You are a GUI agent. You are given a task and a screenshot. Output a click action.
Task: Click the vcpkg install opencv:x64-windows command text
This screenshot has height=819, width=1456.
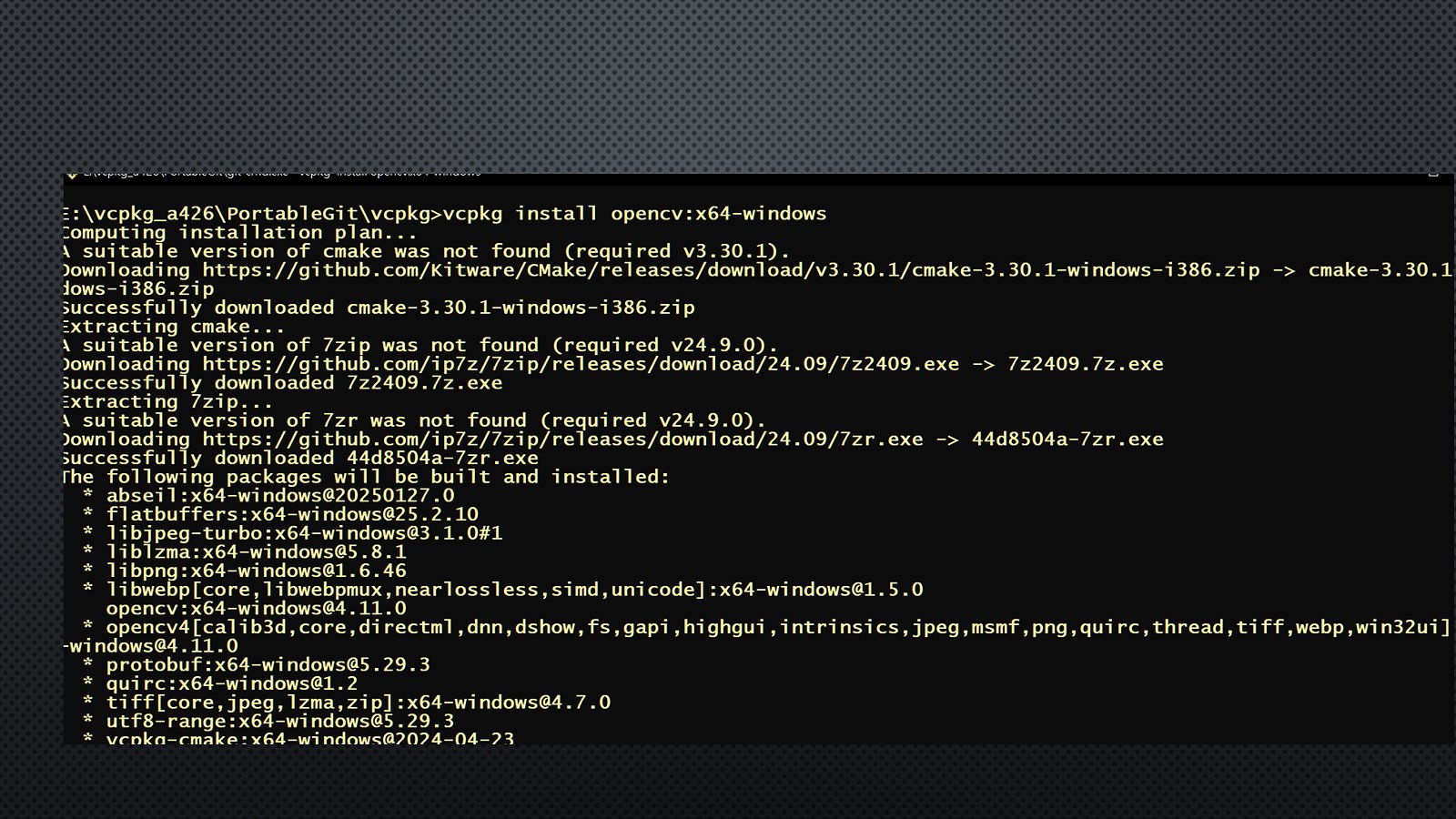point(634,214)
